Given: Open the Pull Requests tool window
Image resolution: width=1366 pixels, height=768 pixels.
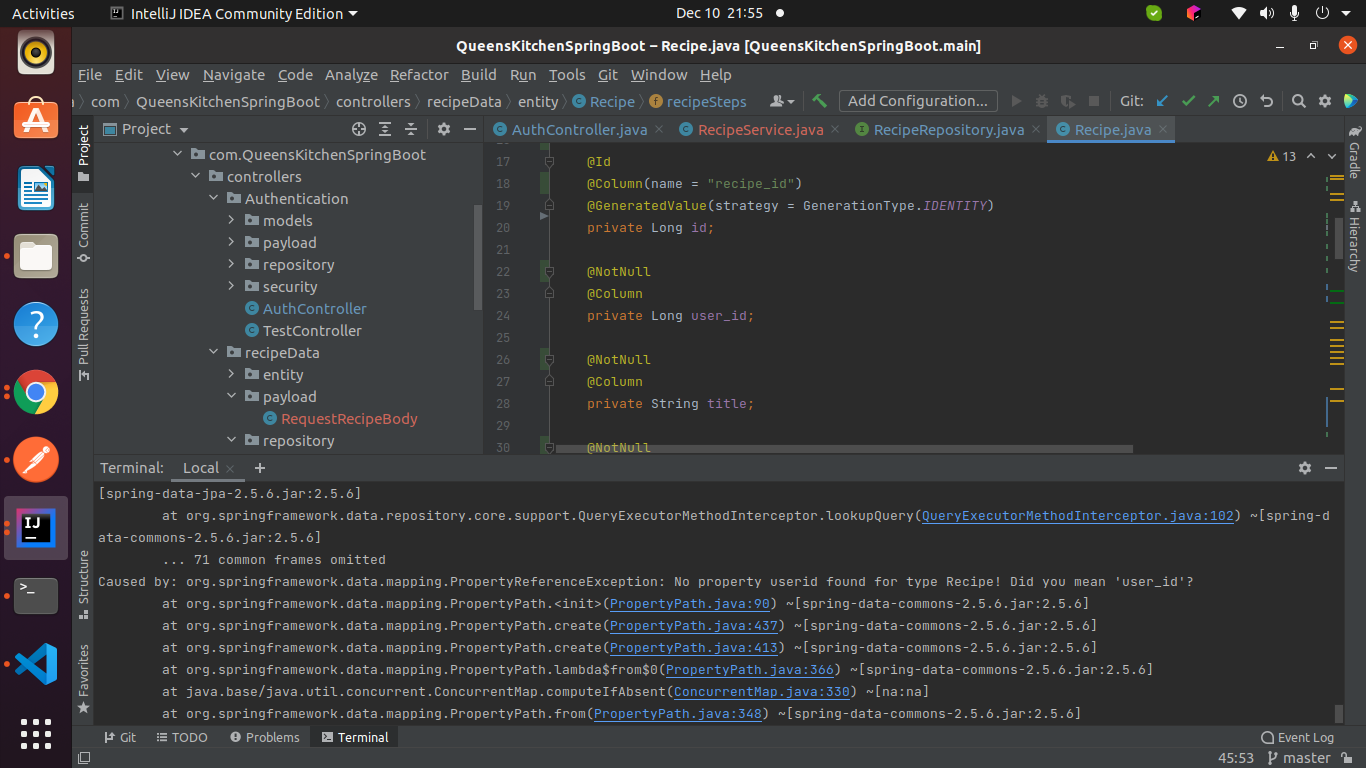Looking at the screenshot, I should coord(84,335).
